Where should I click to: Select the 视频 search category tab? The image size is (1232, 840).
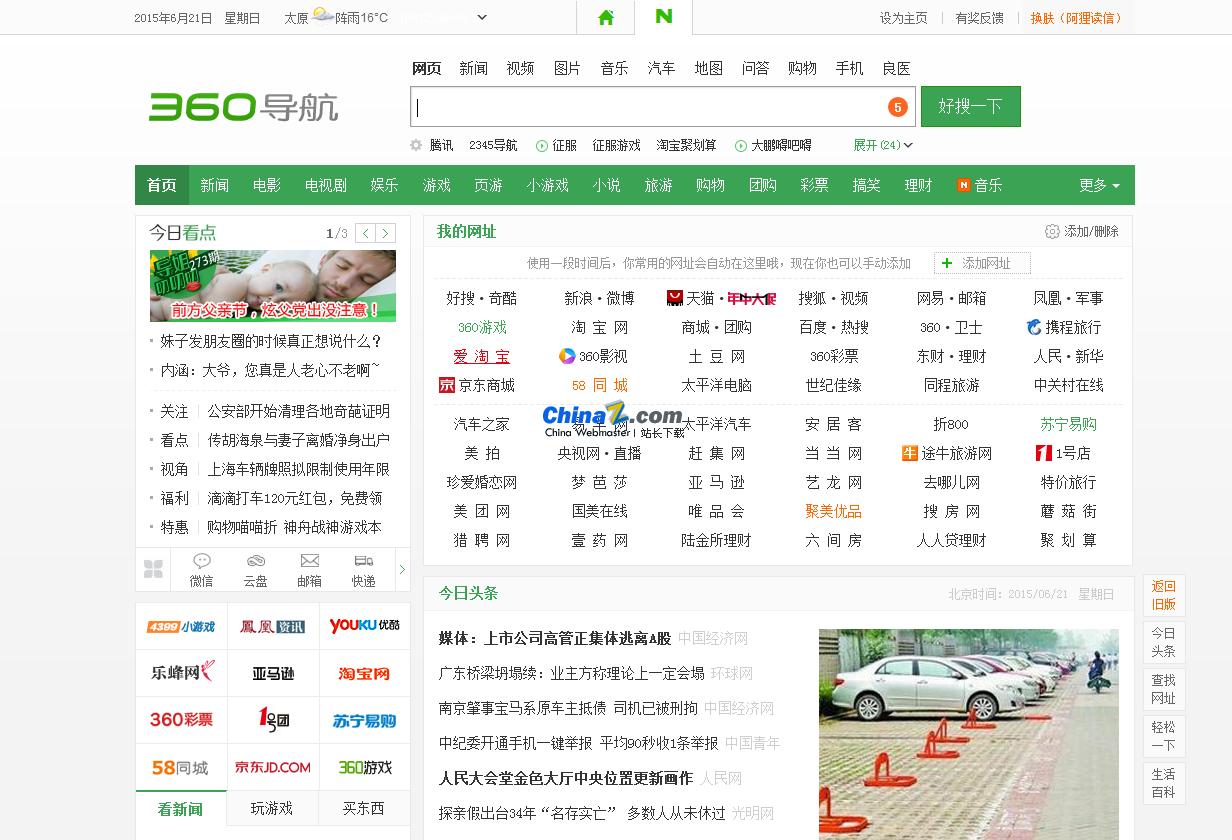point(520,68)
